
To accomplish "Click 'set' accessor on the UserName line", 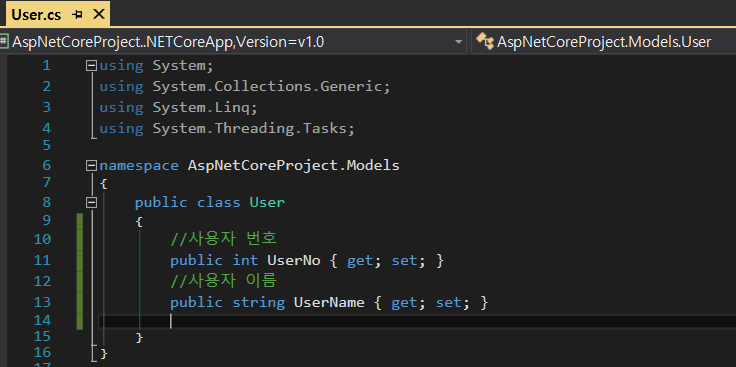I will 449,303.
